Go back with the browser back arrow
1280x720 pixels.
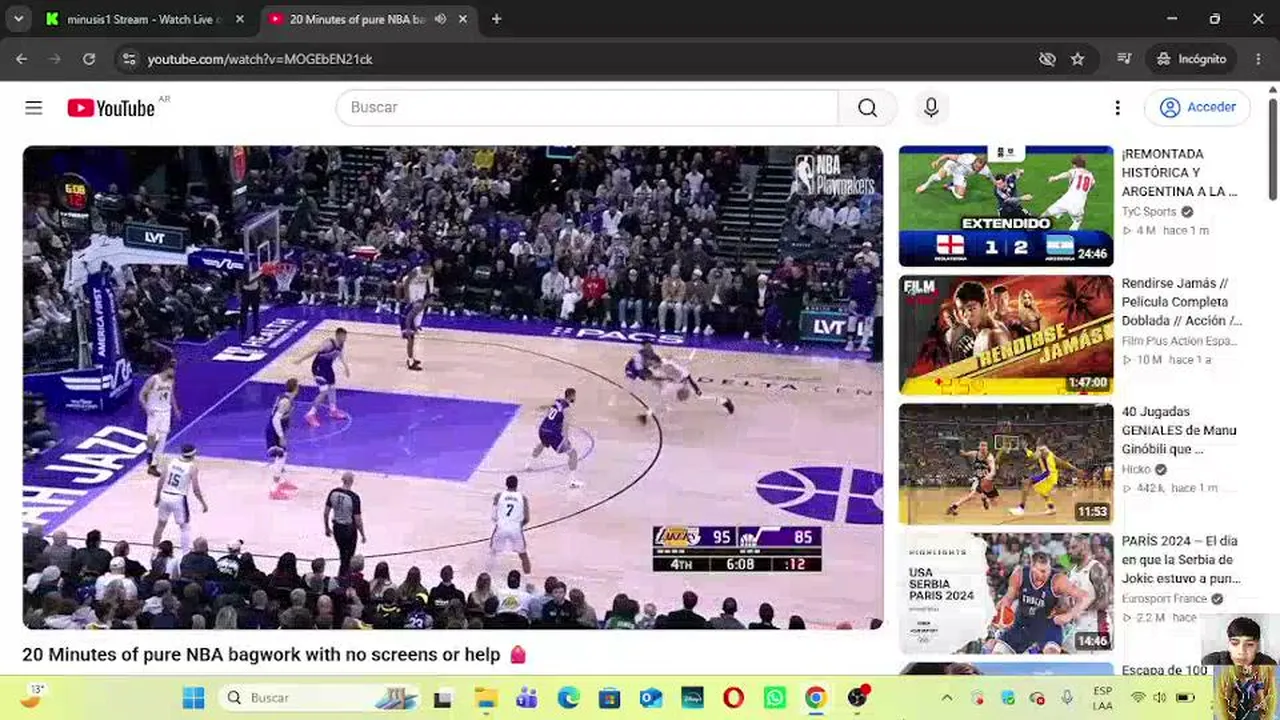pyautogui.click(x=22, y=59)
